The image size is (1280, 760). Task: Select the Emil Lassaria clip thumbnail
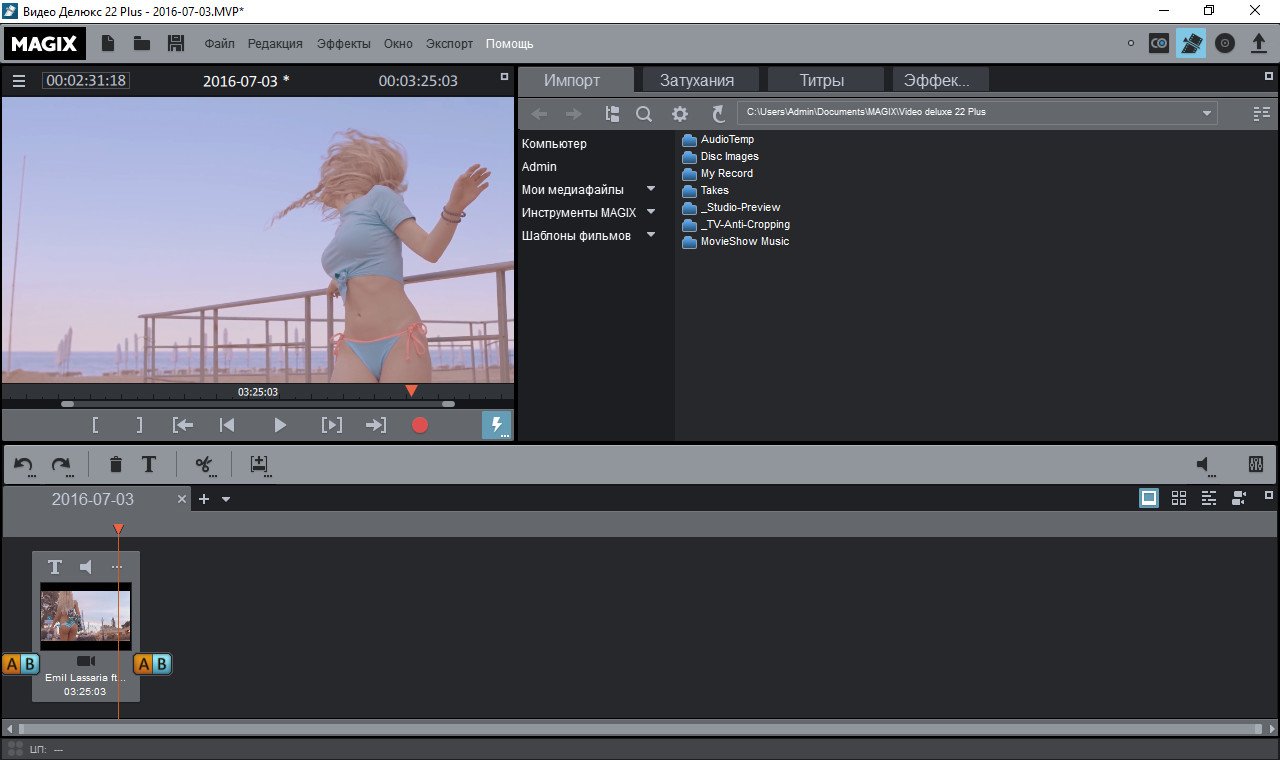coord(85,615)
